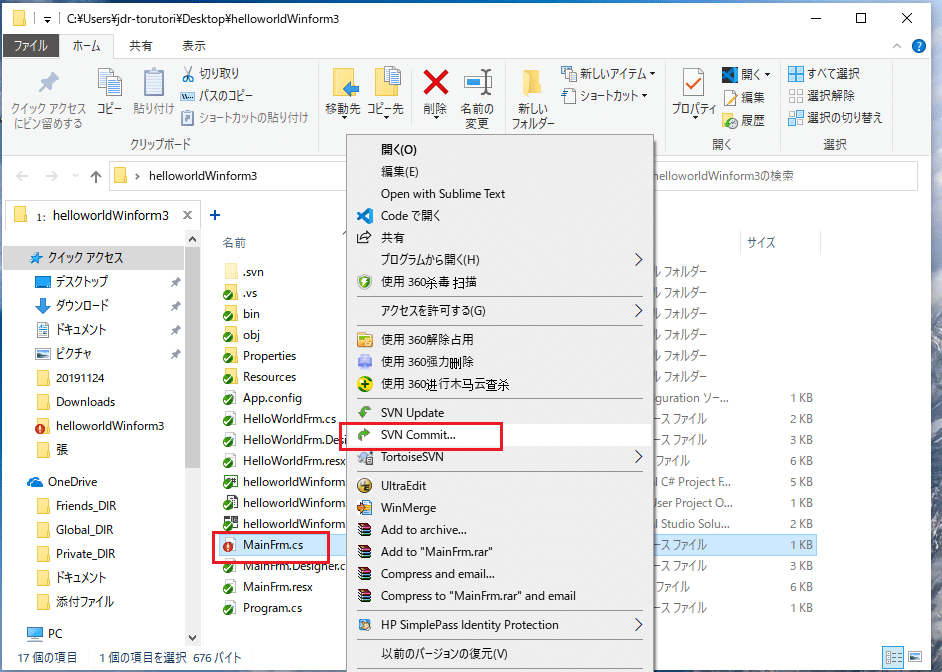Collapse the ribbon with the chevron
Screen dimensions: 942x672
[x=897, y=46]
